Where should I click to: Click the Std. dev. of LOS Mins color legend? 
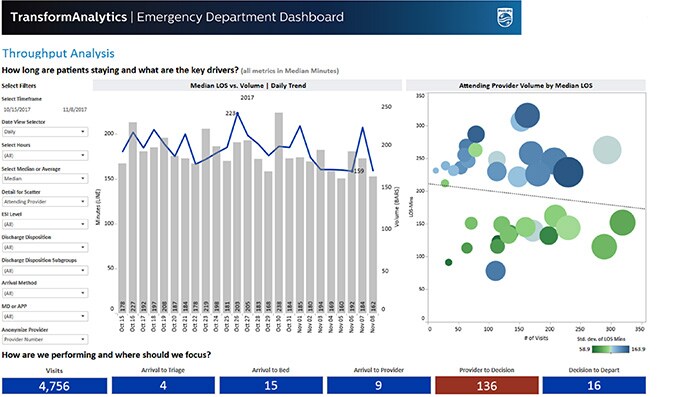point(610,349)
